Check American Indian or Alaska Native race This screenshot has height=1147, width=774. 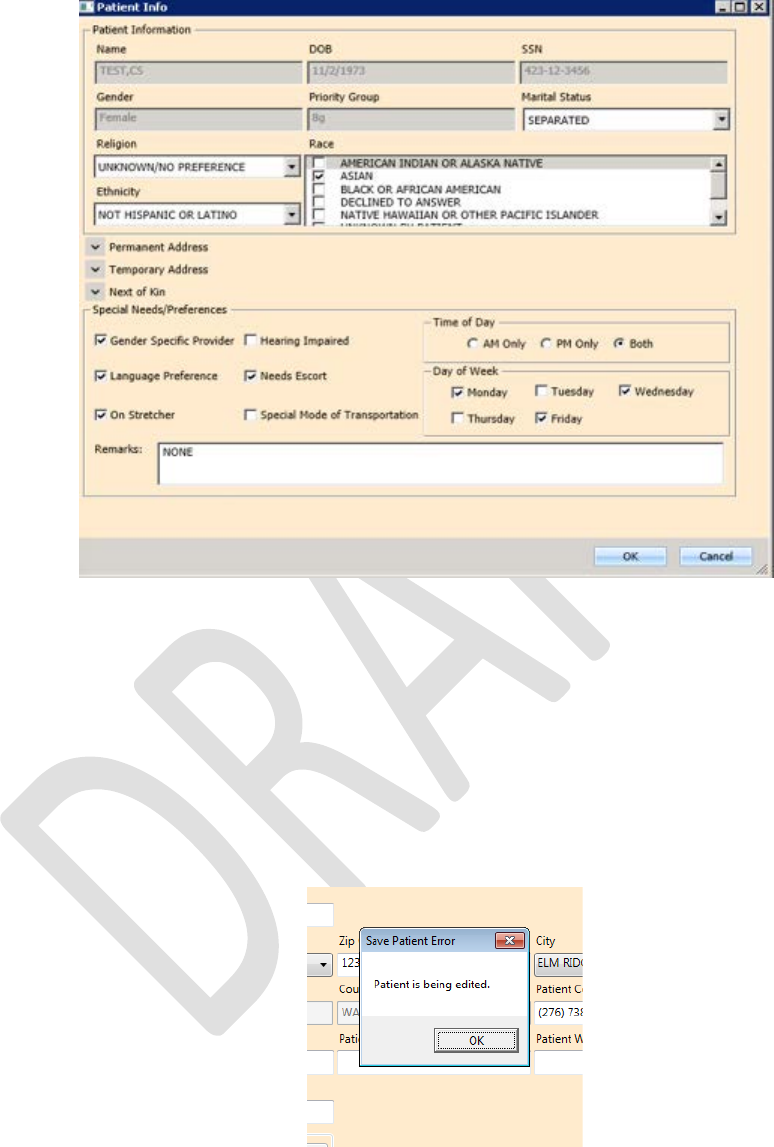(318, 162)
